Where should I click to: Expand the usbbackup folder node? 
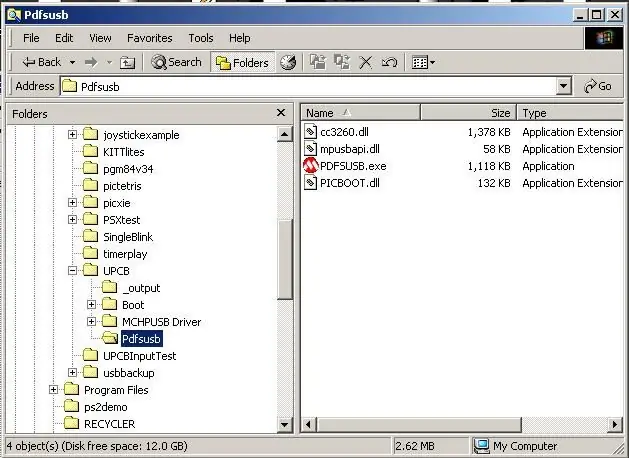click(72, 373)
